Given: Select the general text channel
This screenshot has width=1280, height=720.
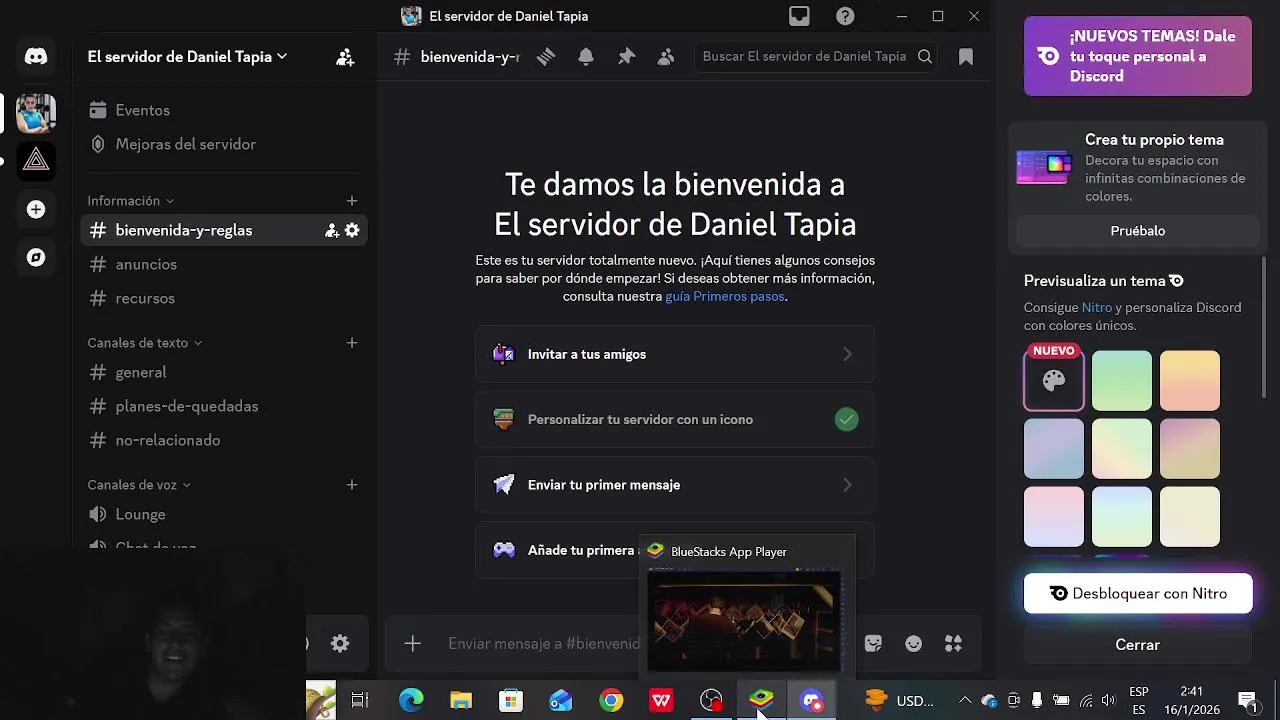Looking at the screenshot, I should click(224, 372).
